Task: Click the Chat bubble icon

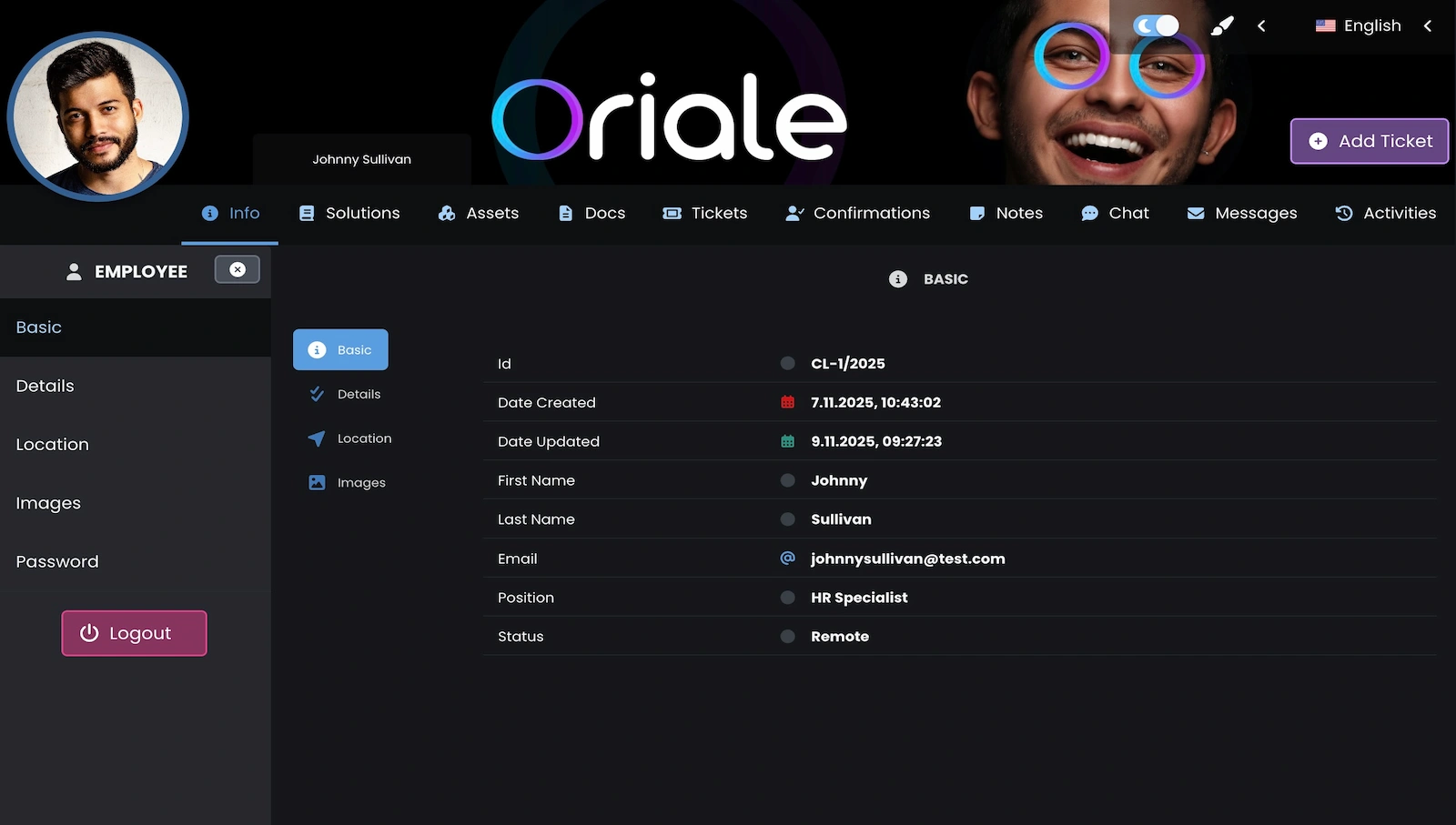Action: [x=1089, y=214]
